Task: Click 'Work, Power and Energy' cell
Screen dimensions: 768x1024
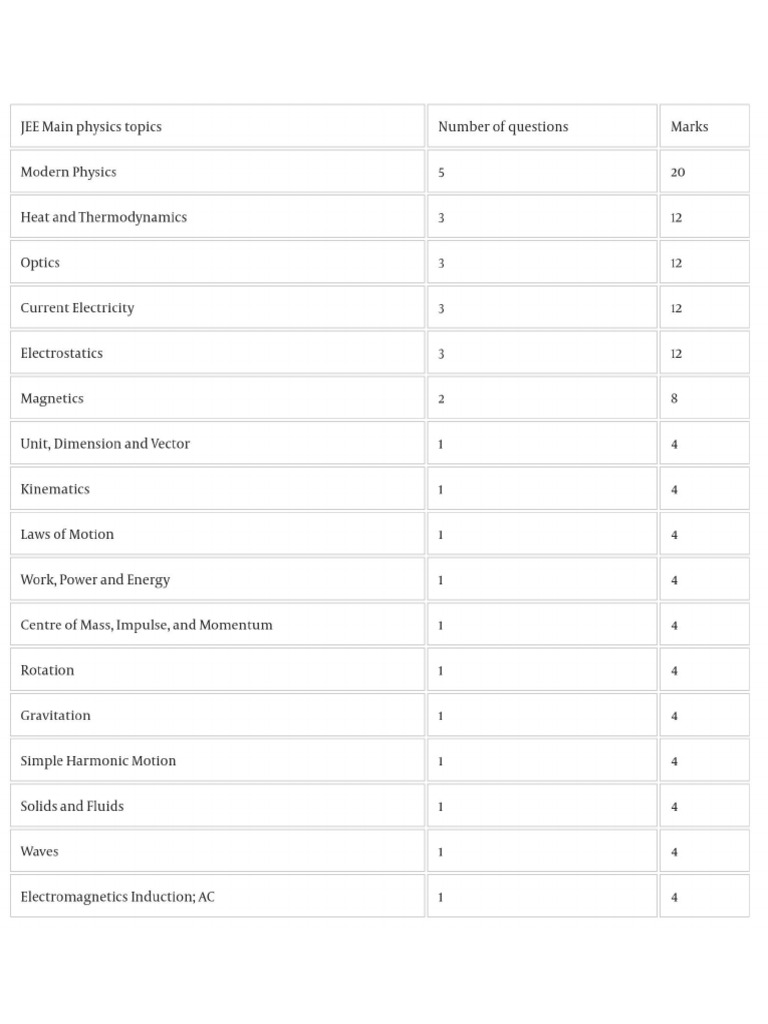Action: [217, 579]
